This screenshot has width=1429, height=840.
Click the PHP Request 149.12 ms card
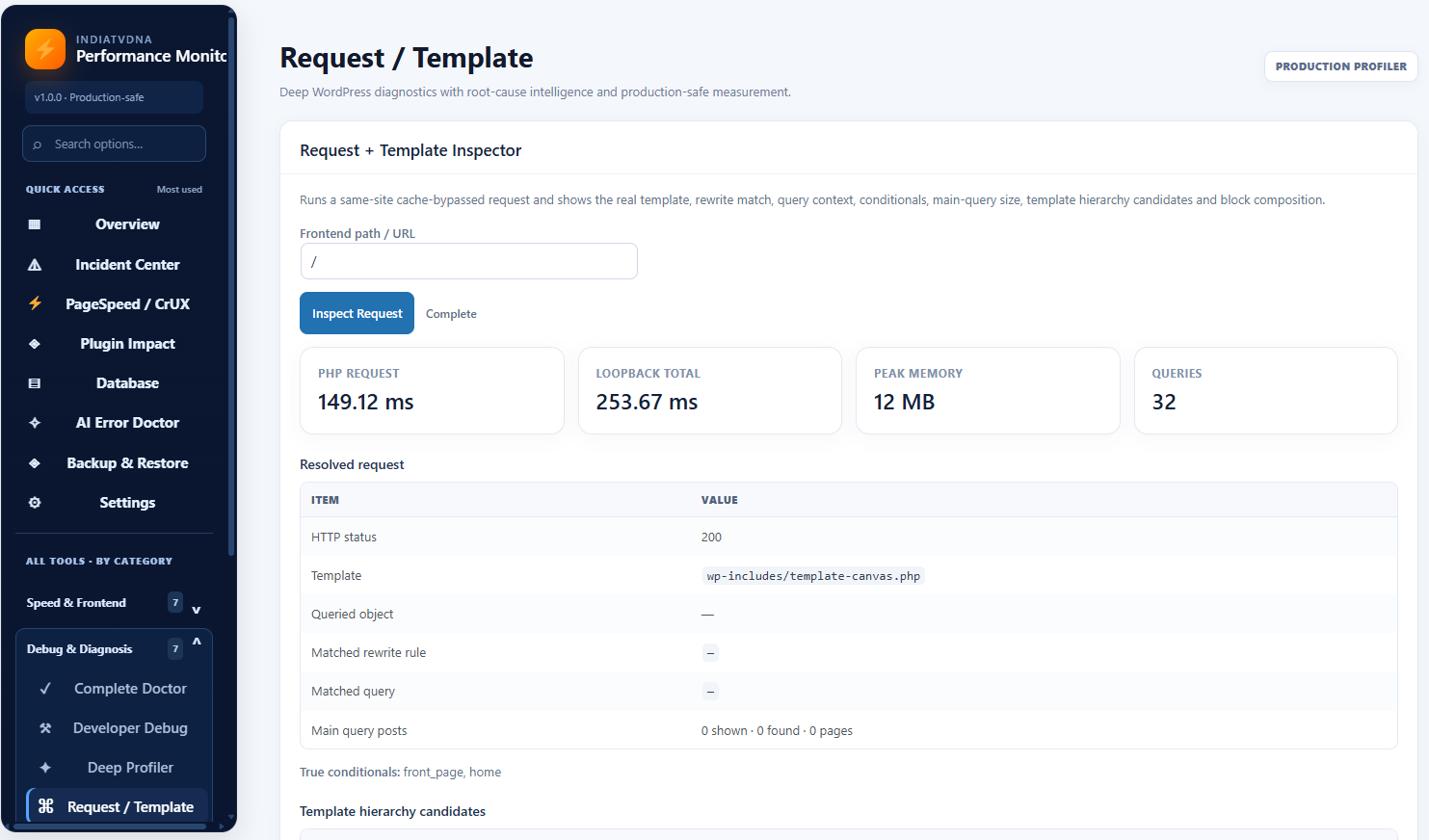point(432,390)
